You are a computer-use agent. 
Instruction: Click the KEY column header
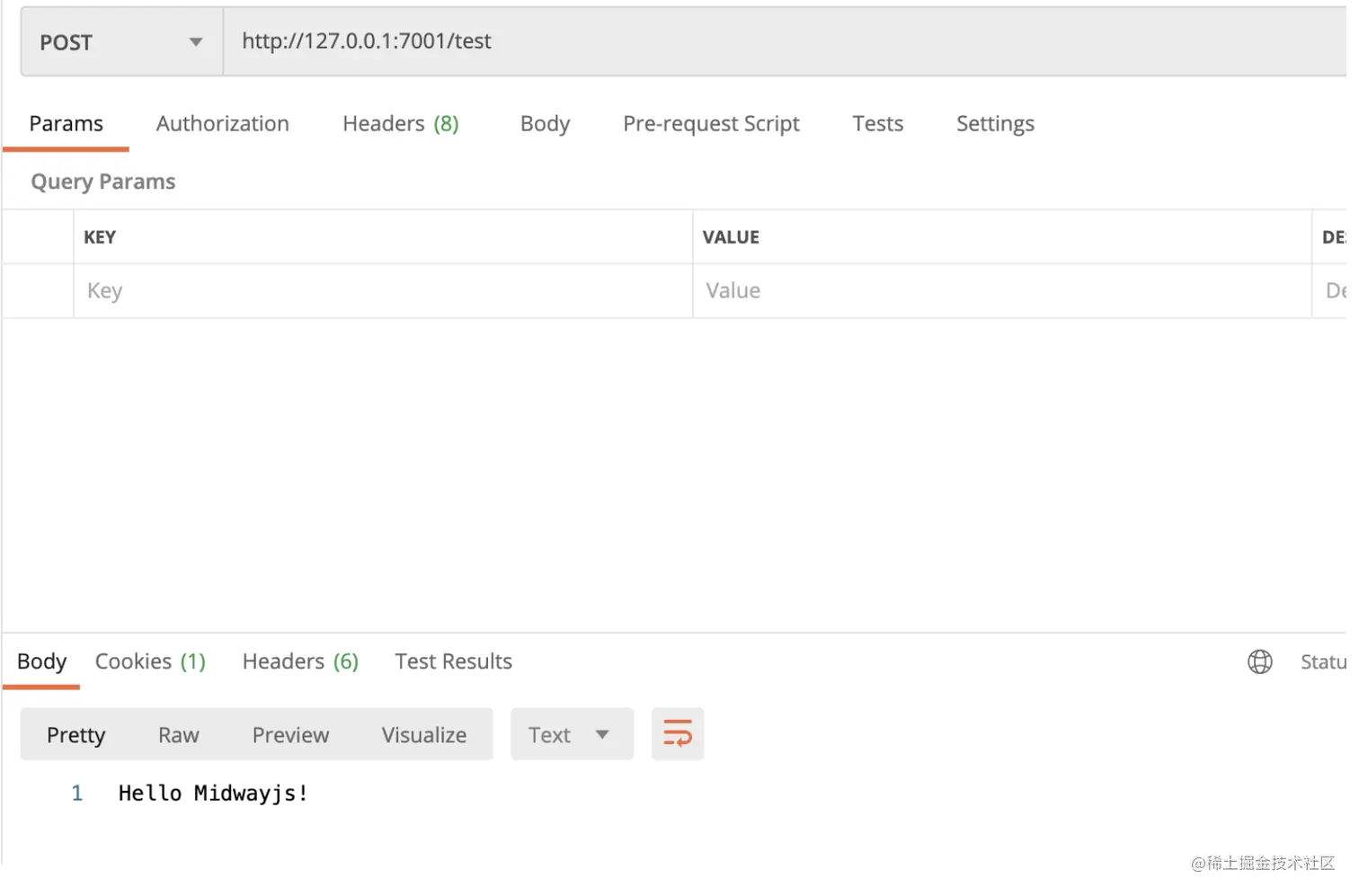100,238
